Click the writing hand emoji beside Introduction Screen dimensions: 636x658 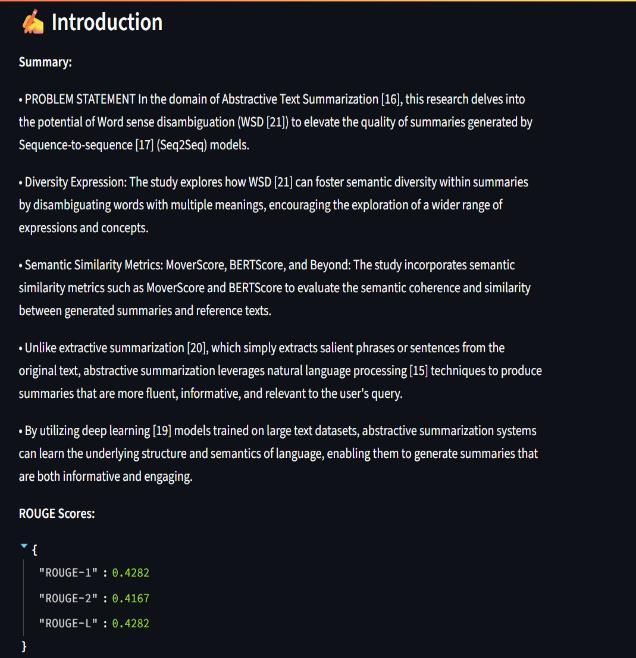tap(32, 22)
